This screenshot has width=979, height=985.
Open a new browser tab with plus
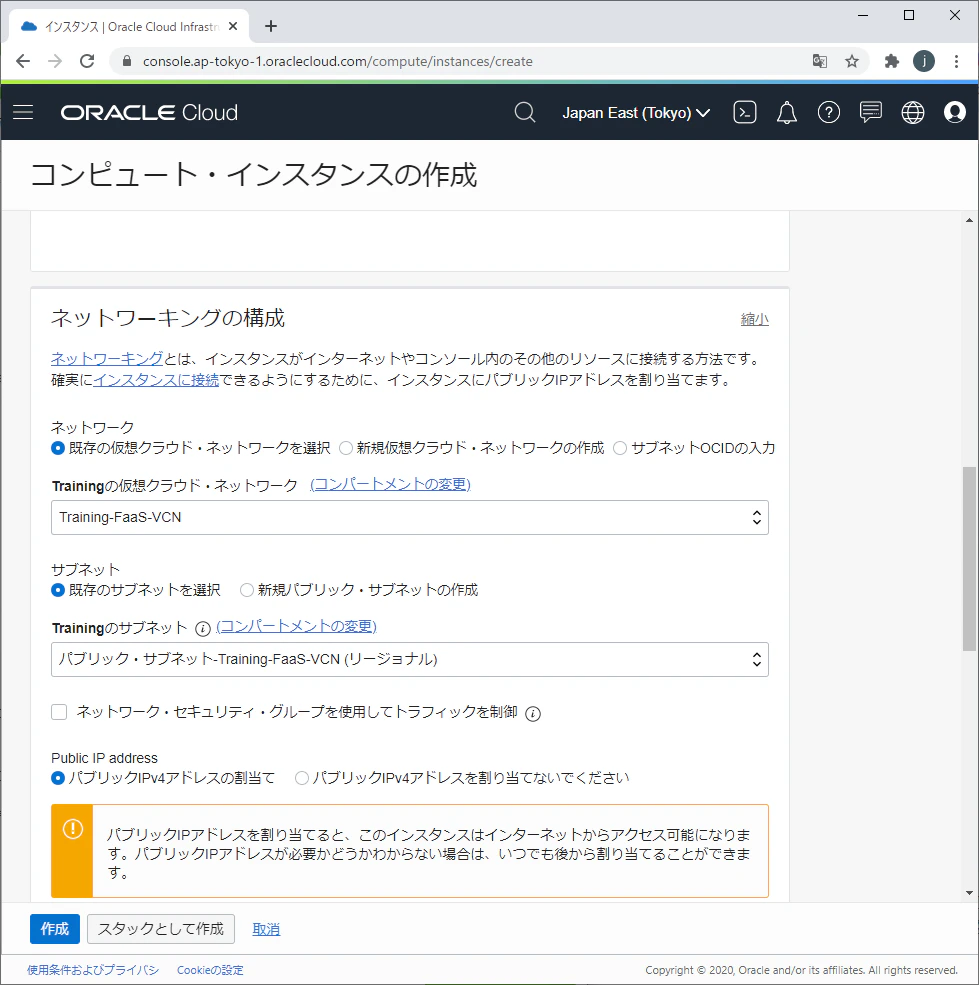[x=271, y=26]
